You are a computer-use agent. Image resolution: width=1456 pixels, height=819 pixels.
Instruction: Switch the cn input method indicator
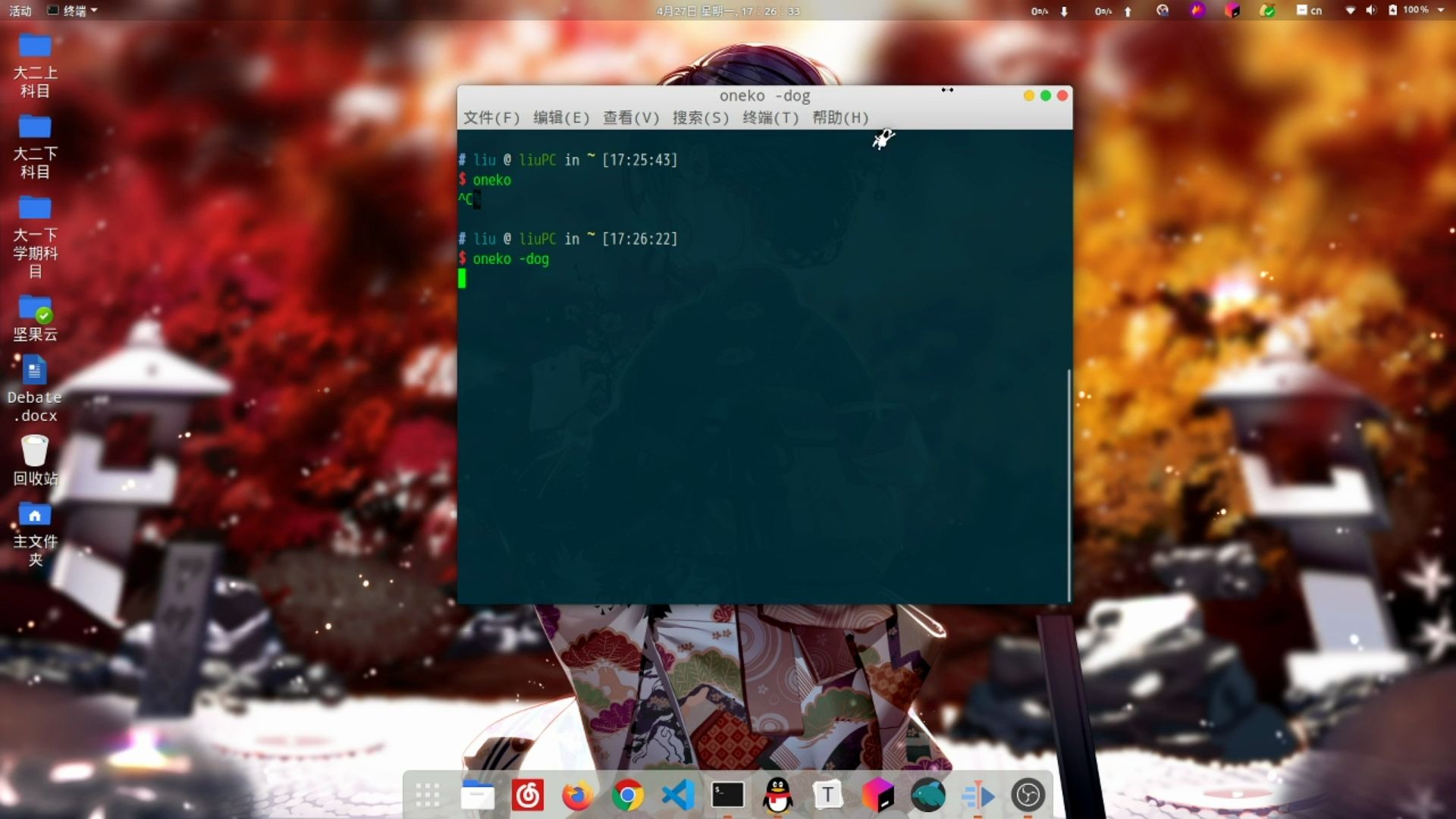click(x=1310, y=11)
